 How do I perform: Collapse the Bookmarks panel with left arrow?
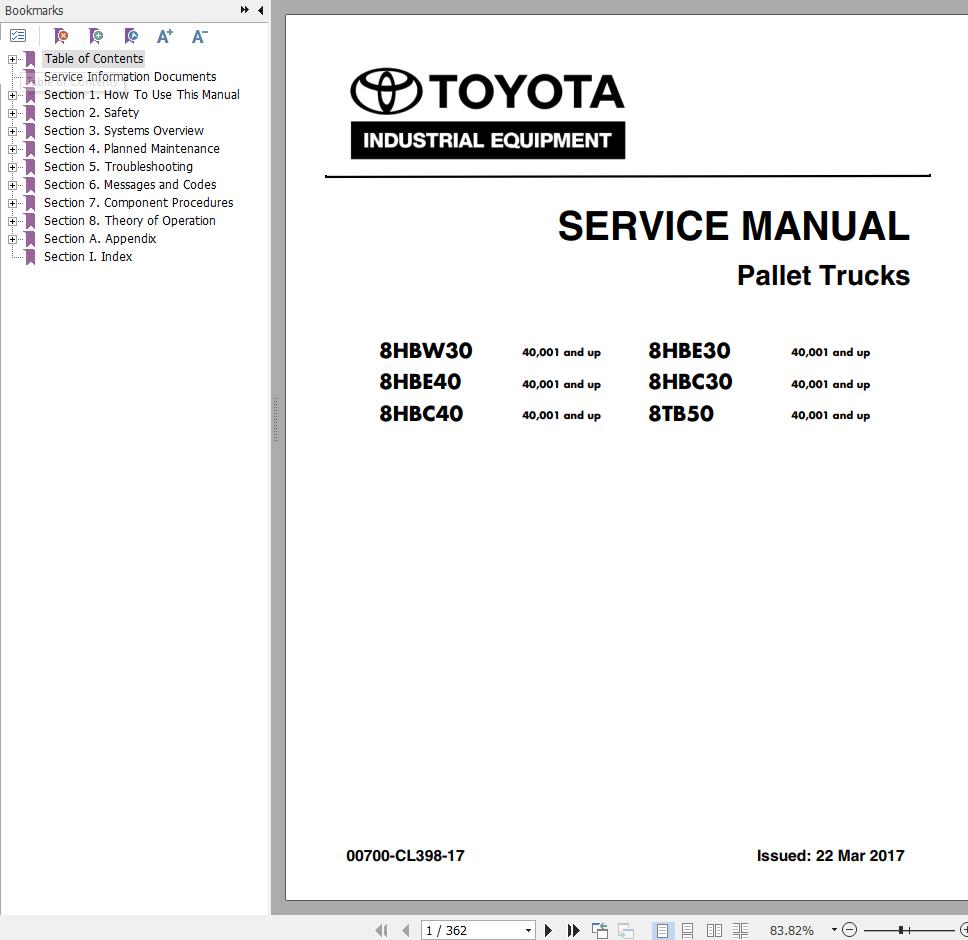(x=261, y=10)
